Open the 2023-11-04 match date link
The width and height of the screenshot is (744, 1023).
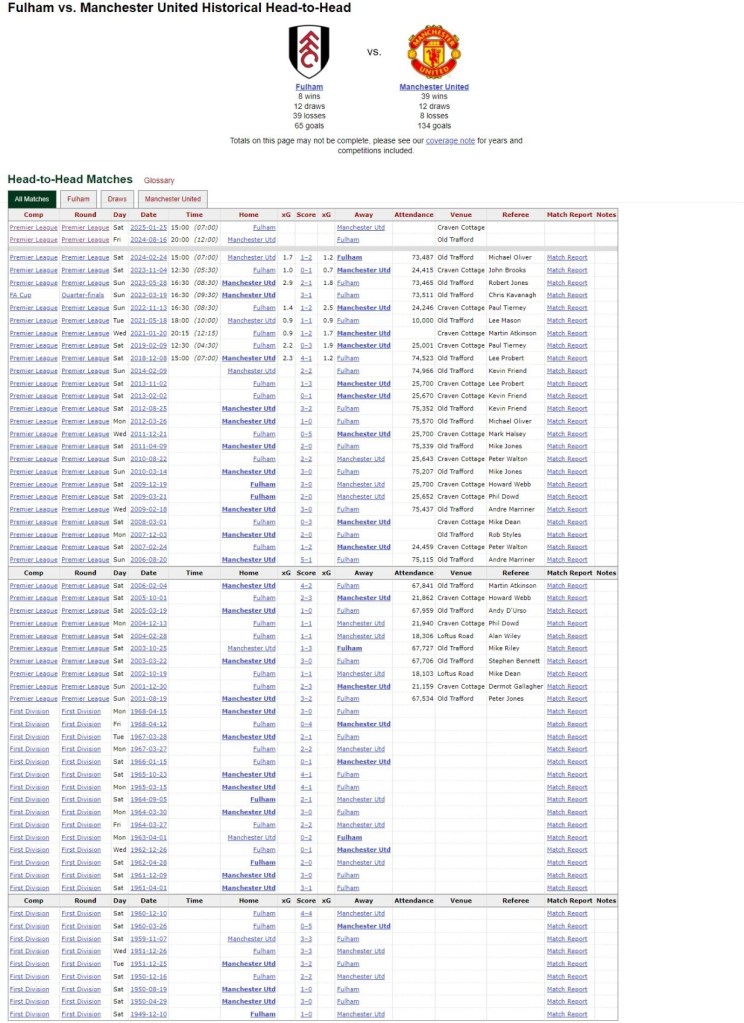148,270
